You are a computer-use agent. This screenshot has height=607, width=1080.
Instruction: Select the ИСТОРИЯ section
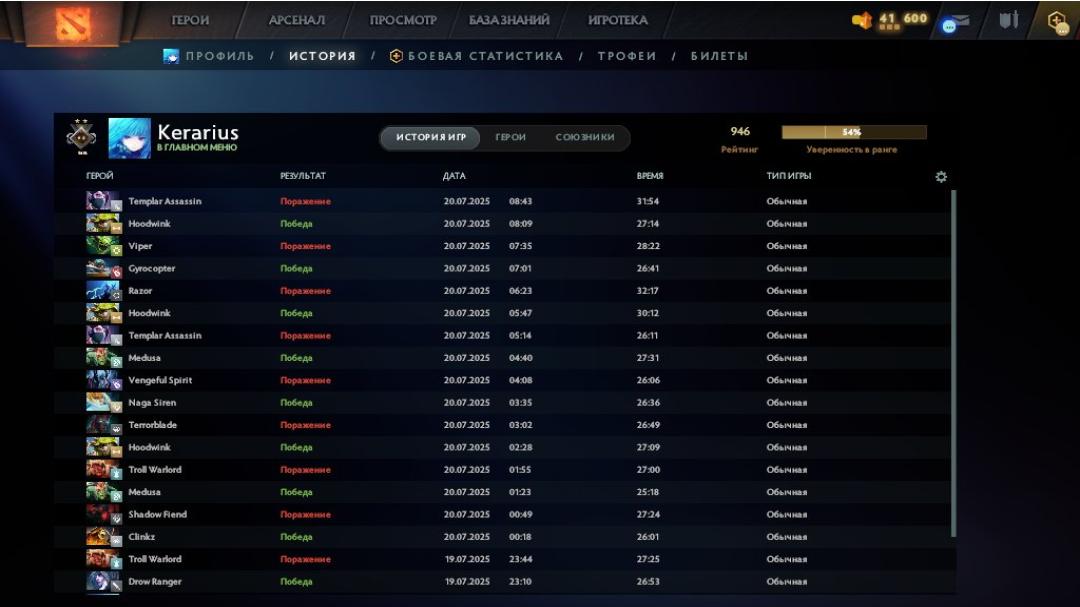(x=322, y=56)
